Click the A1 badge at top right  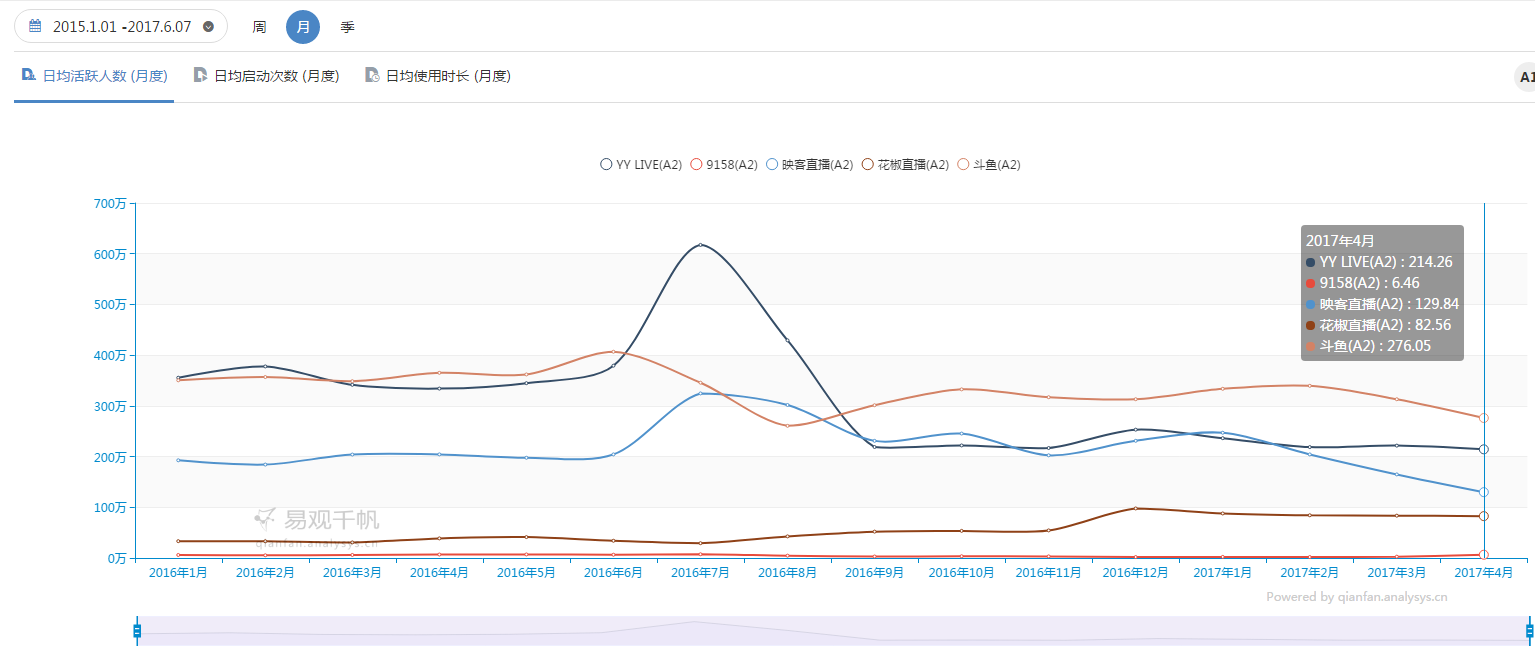[x=1525, y=77]
